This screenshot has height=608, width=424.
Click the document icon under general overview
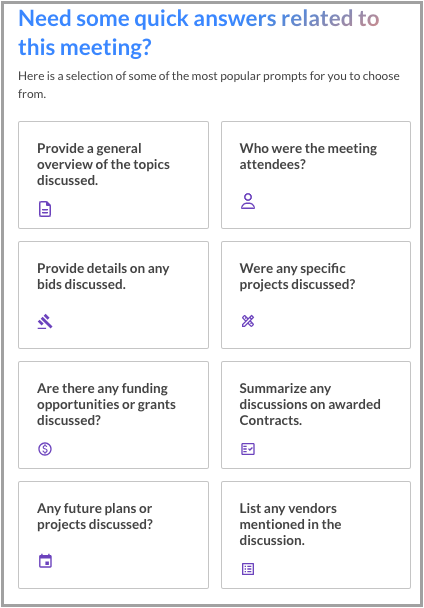point(45,209)
